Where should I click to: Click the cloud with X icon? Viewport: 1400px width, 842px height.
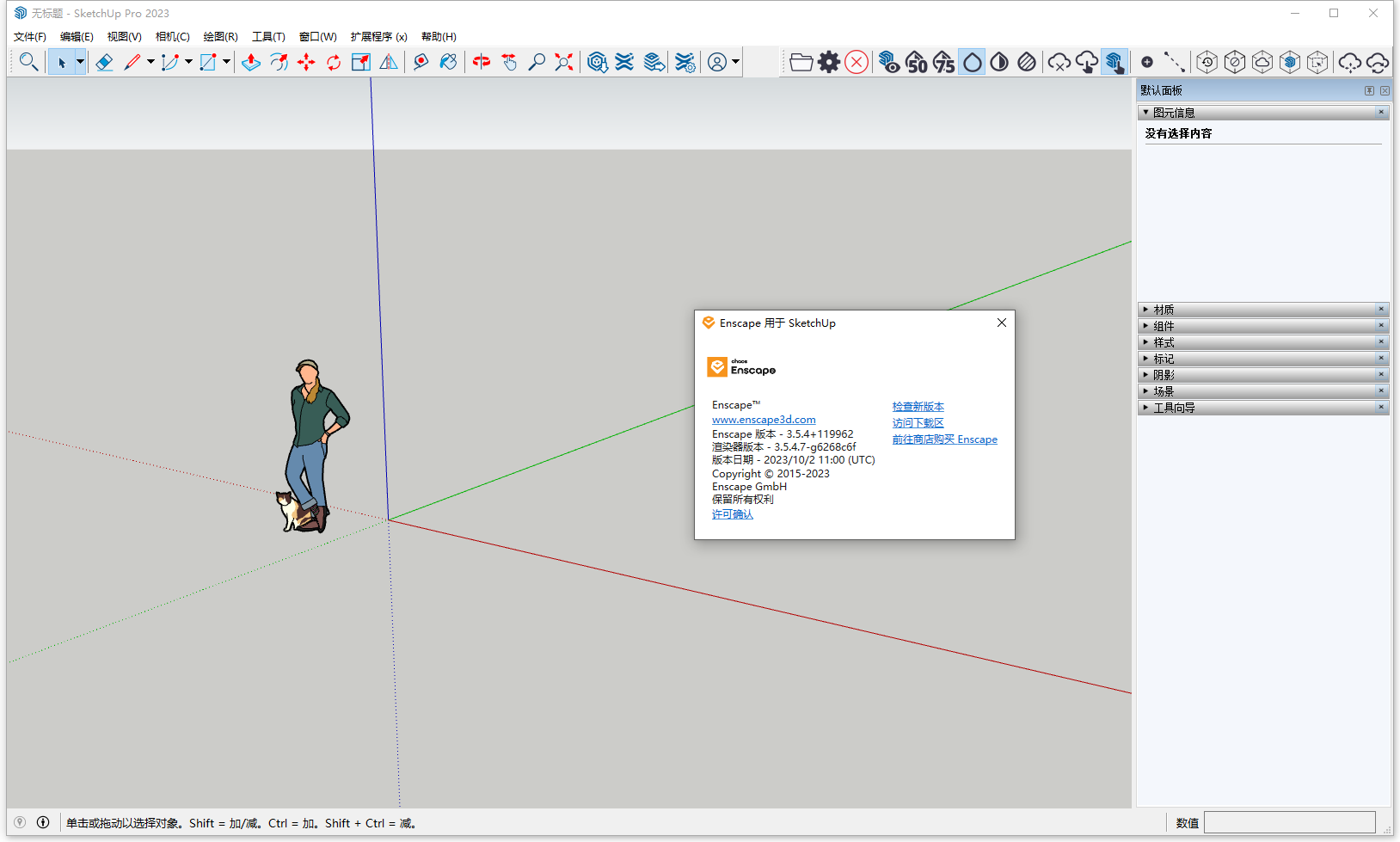tap(1059, 62)
